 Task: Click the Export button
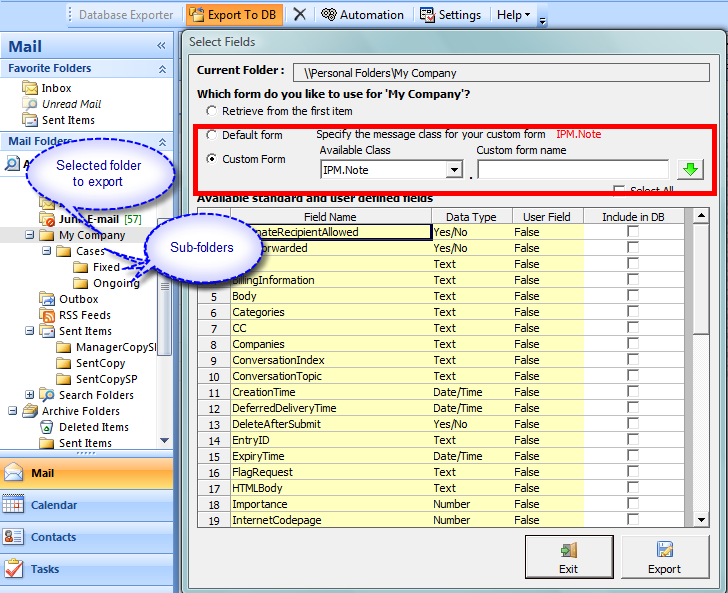pyautogui.click(x=664, y=557)
